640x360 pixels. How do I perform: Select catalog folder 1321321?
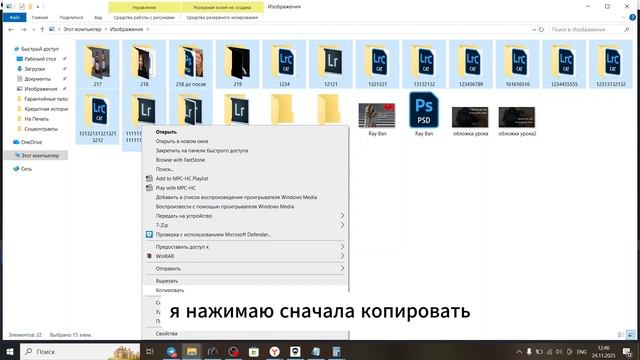(x=377, y=64)
